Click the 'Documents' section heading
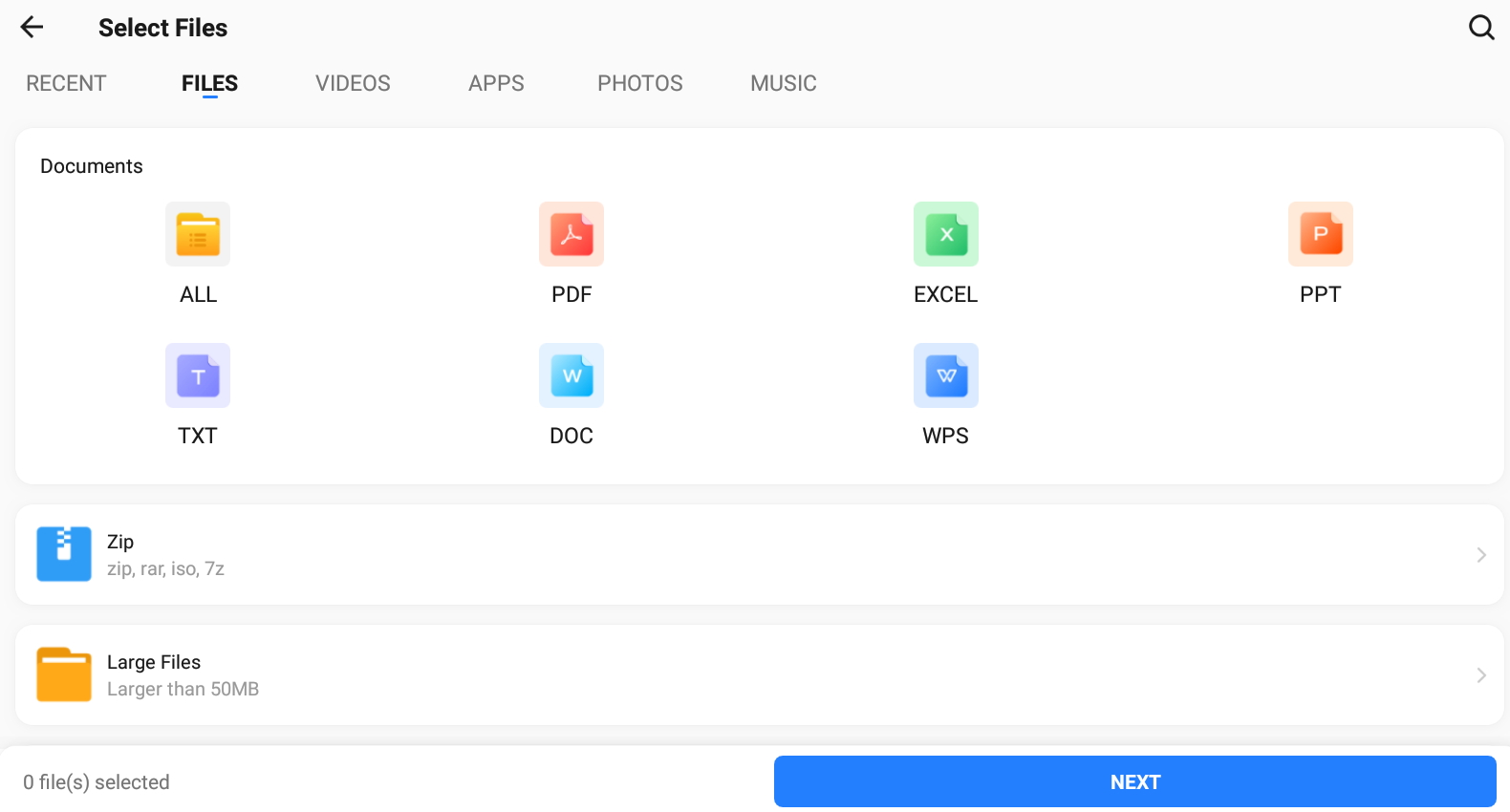Viewport: 1510px width, 812px height. click(x=92, y=166)
